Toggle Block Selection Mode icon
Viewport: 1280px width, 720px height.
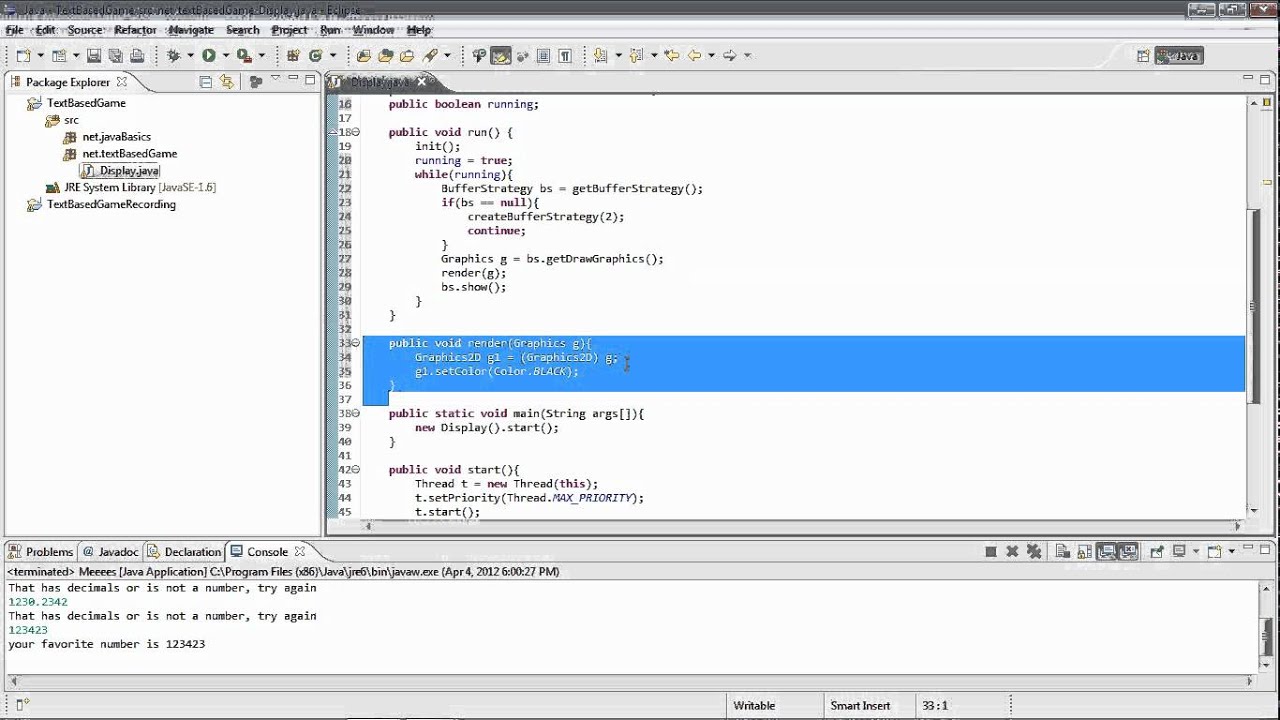543,56
